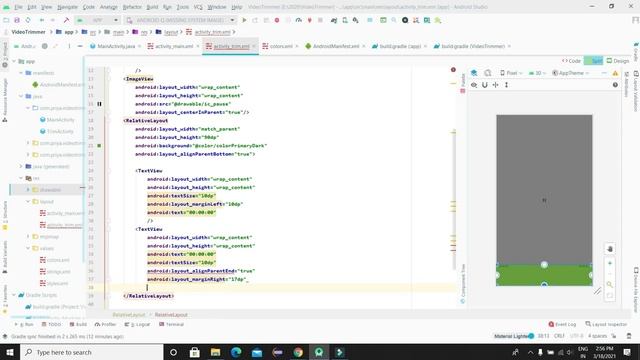Select MainActivity in project tree
The width and height of the screenshot is (640, 360).
[57, 120]
